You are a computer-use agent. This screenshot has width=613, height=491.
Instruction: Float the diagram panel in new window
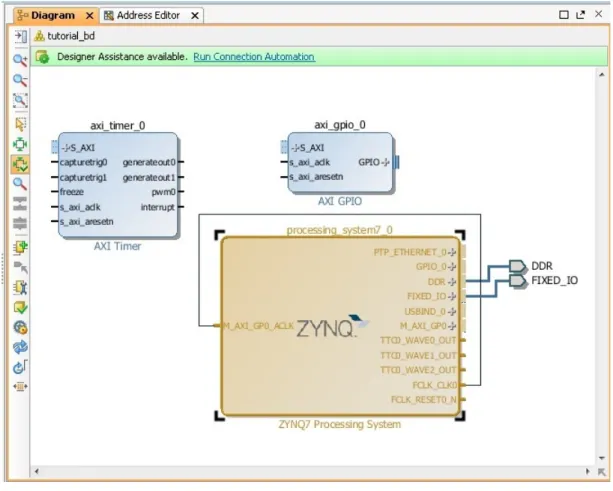(581, 15)
